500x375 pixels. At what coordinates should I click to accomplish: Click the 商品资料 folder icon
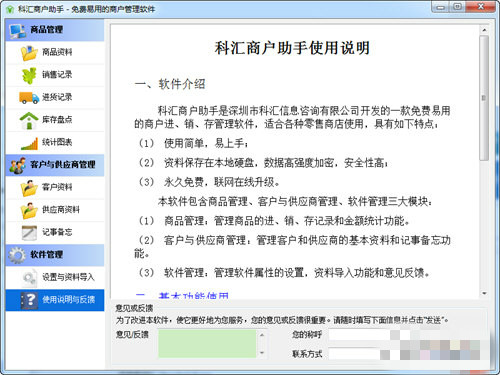point(29,53)
